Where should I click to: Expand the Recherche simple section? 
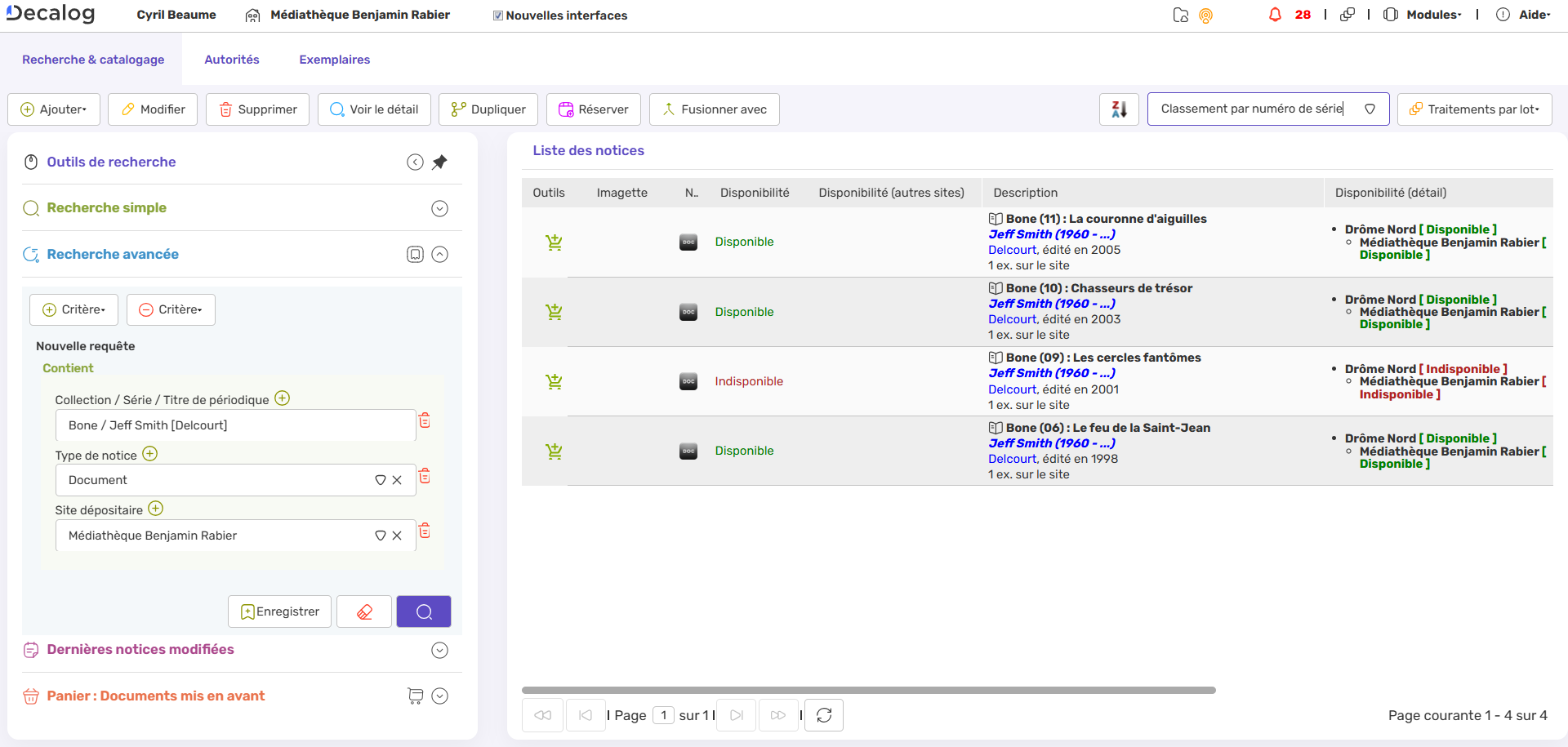point(439,208)
